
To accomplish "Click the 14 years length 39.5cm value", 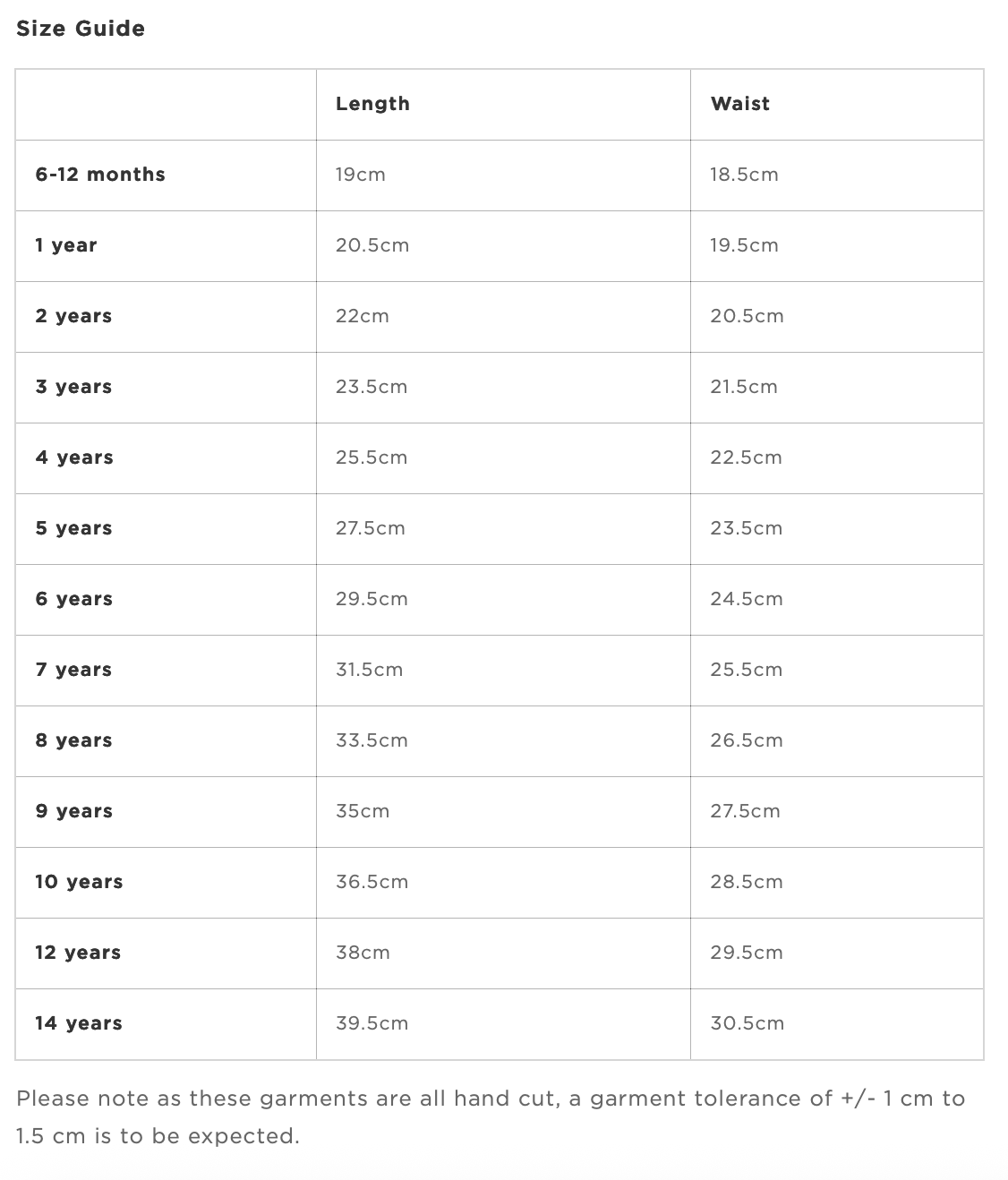I will [372, 1023].
